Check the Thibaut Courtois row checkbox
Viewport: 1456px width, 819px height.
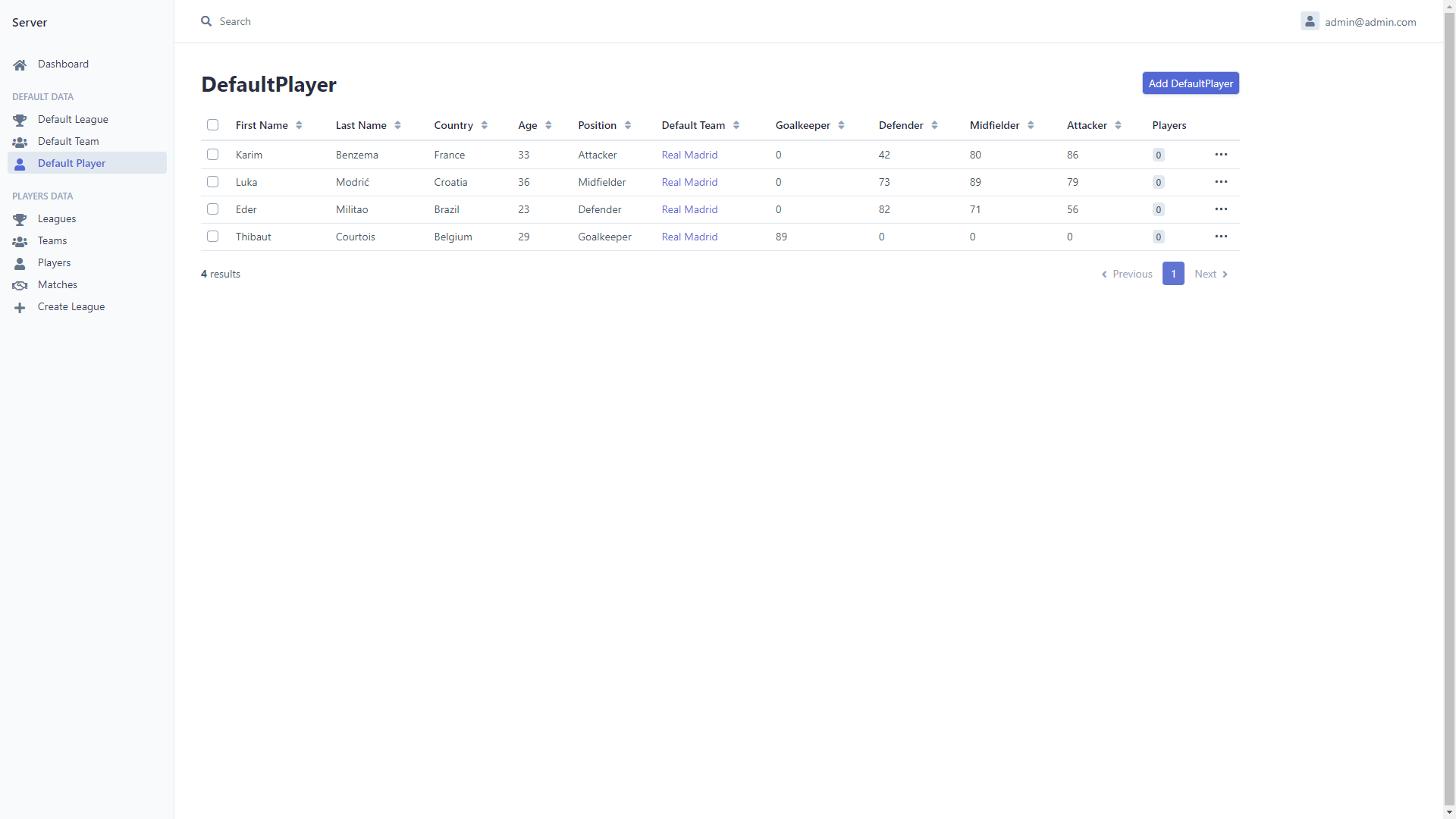tap(212, 237)
